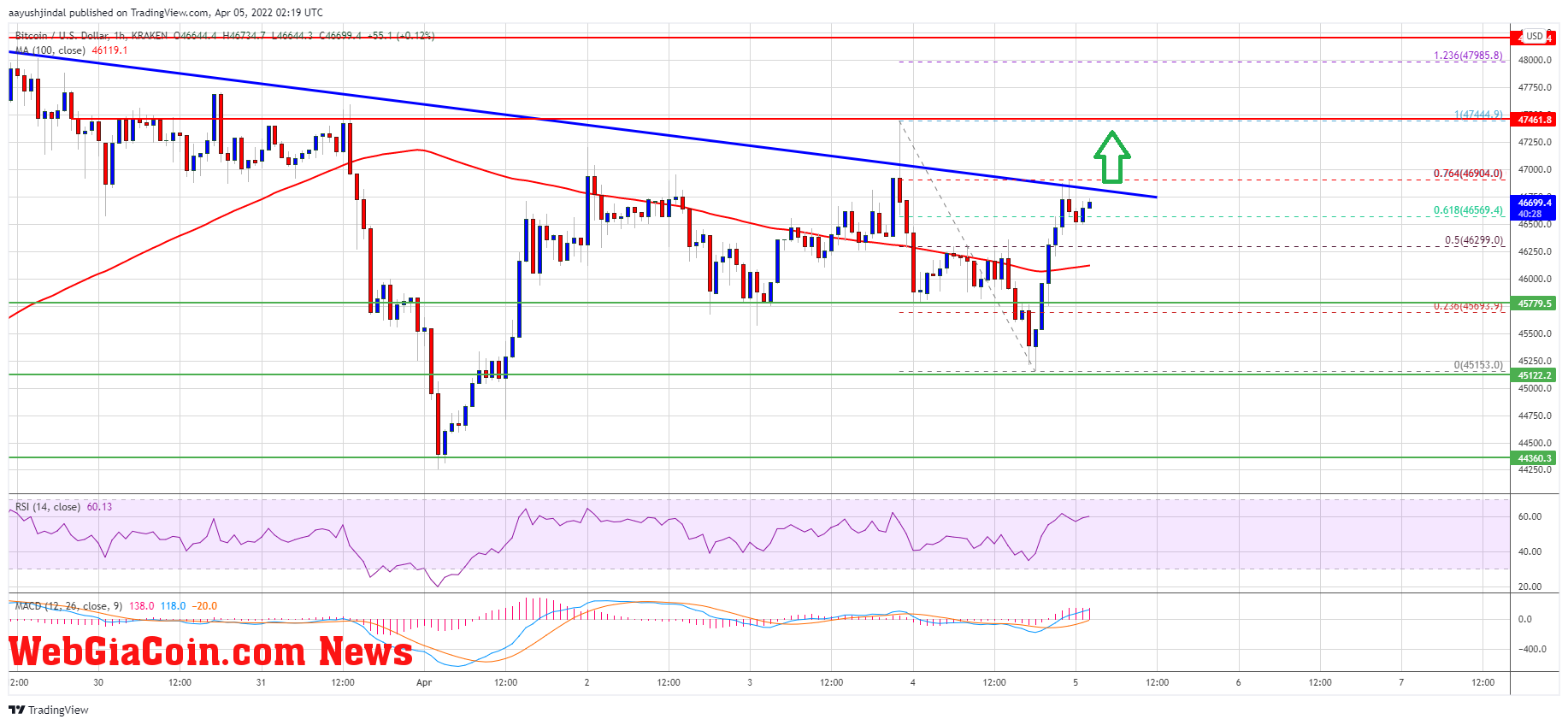Screen dimensions: 1568x725
Task: Click the MACD (12, 26, close, 9) legend
Action: pyautogui.click(x=68, y=606)
